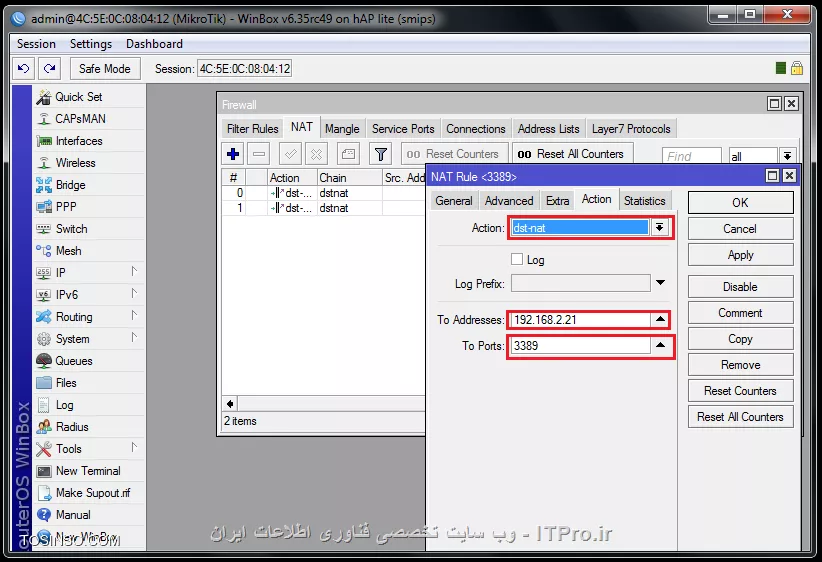822x562 pixels.
Task: Switch to the Filter Rules tab
Action: tap(252, 129)
